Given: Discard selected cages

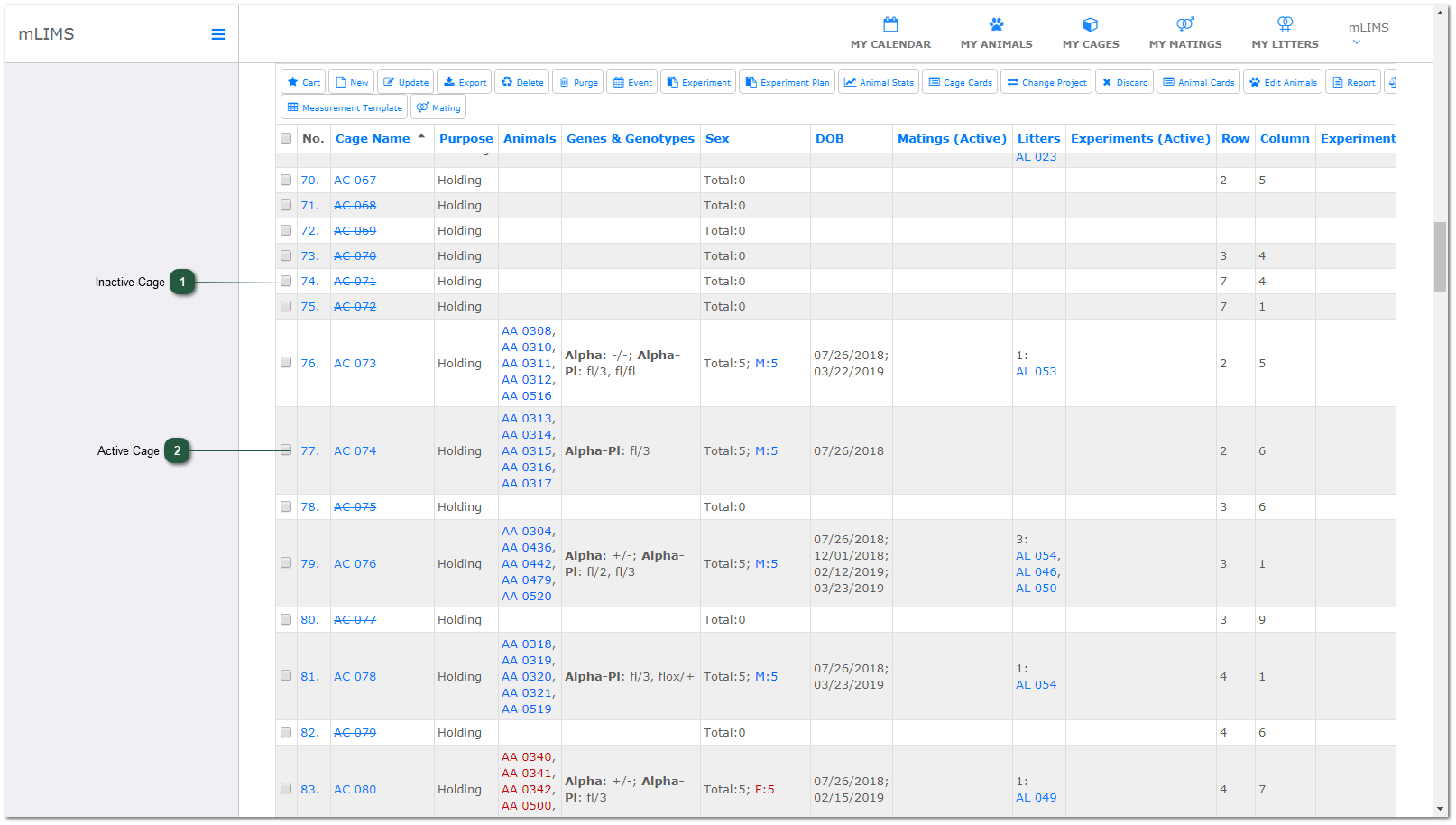Looking at the screenshot, I should coord(1125,82).
